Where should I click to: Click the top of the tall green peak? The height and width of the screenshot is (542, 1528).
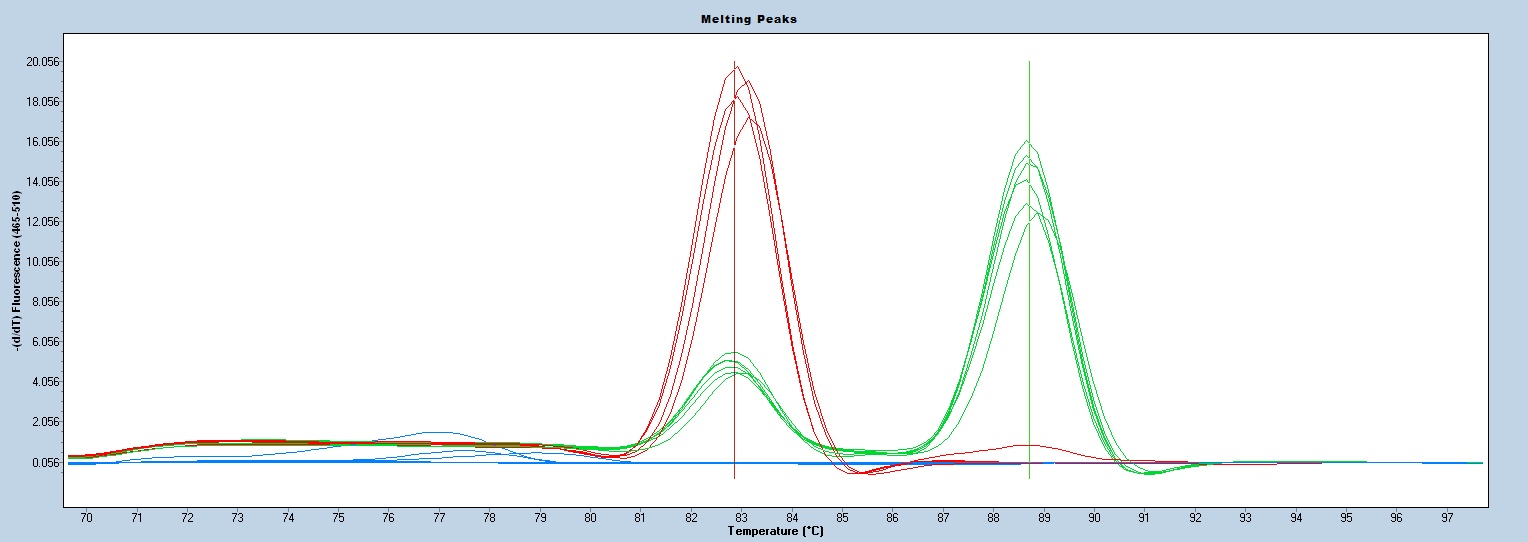click(1027, 141)
